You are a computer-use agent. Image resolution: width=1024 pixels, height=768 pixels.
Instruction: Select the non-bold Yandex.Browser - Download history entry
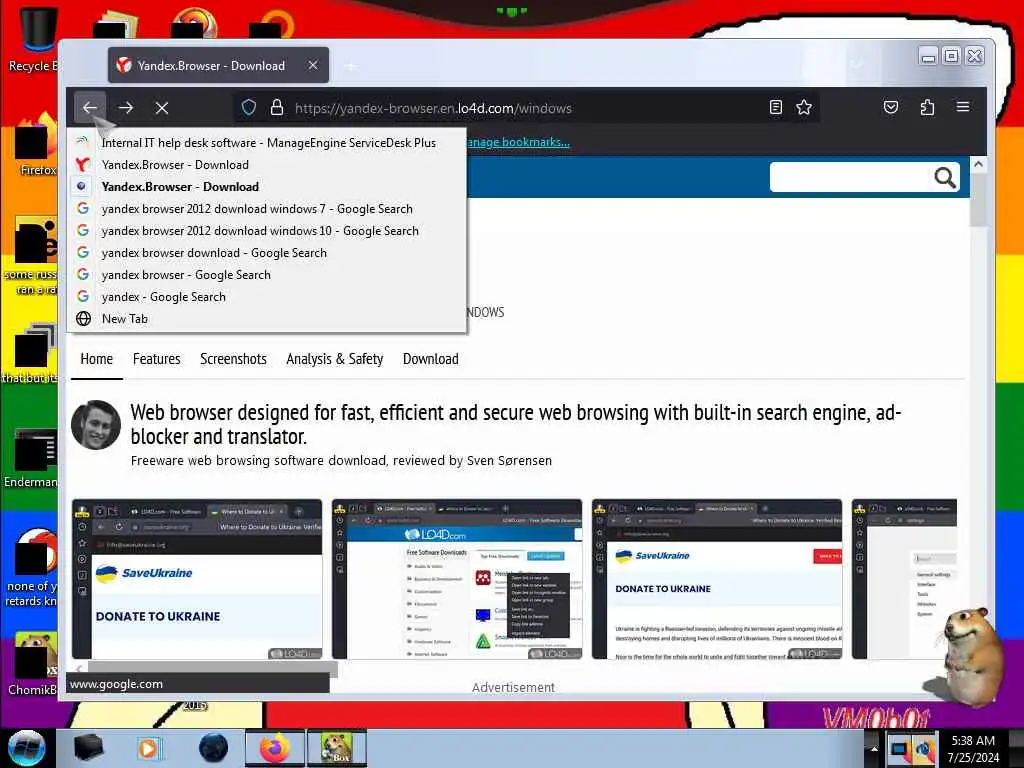click(x=267, y=165)
